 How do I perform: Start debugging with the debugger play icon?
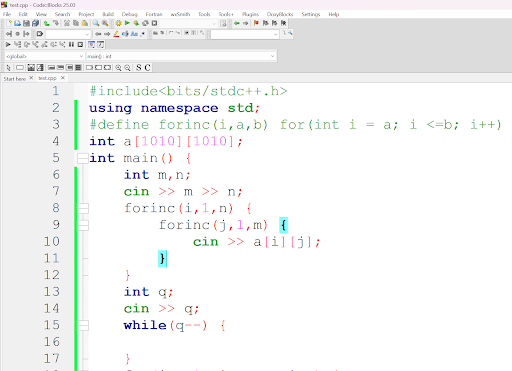point(8,44)
